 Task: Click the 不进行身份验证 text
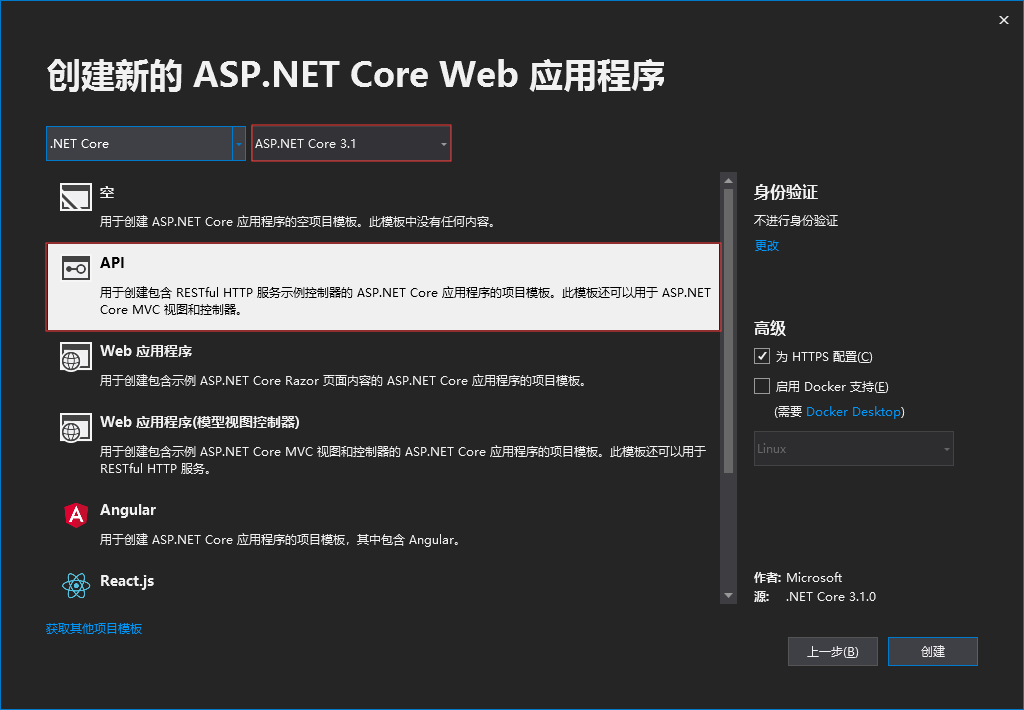coord(795,221)
